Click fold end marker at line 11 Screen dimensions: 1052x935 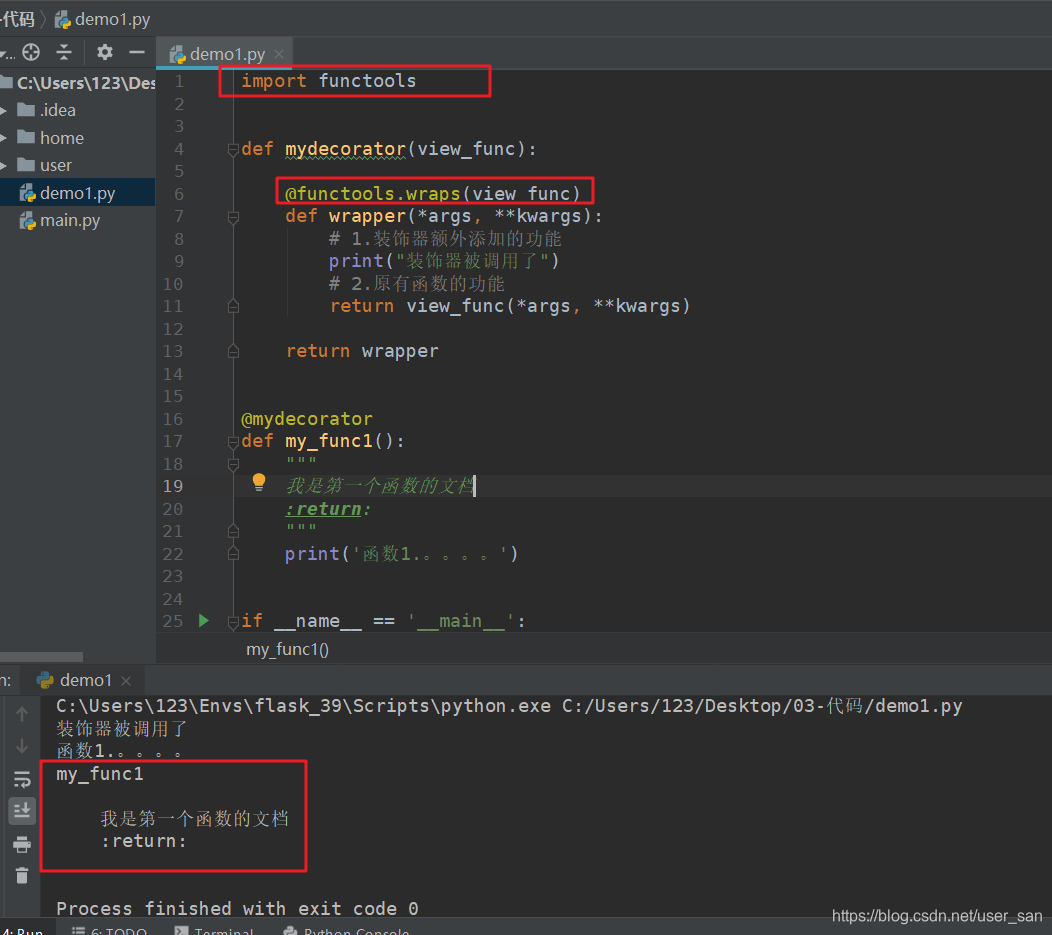233,306
